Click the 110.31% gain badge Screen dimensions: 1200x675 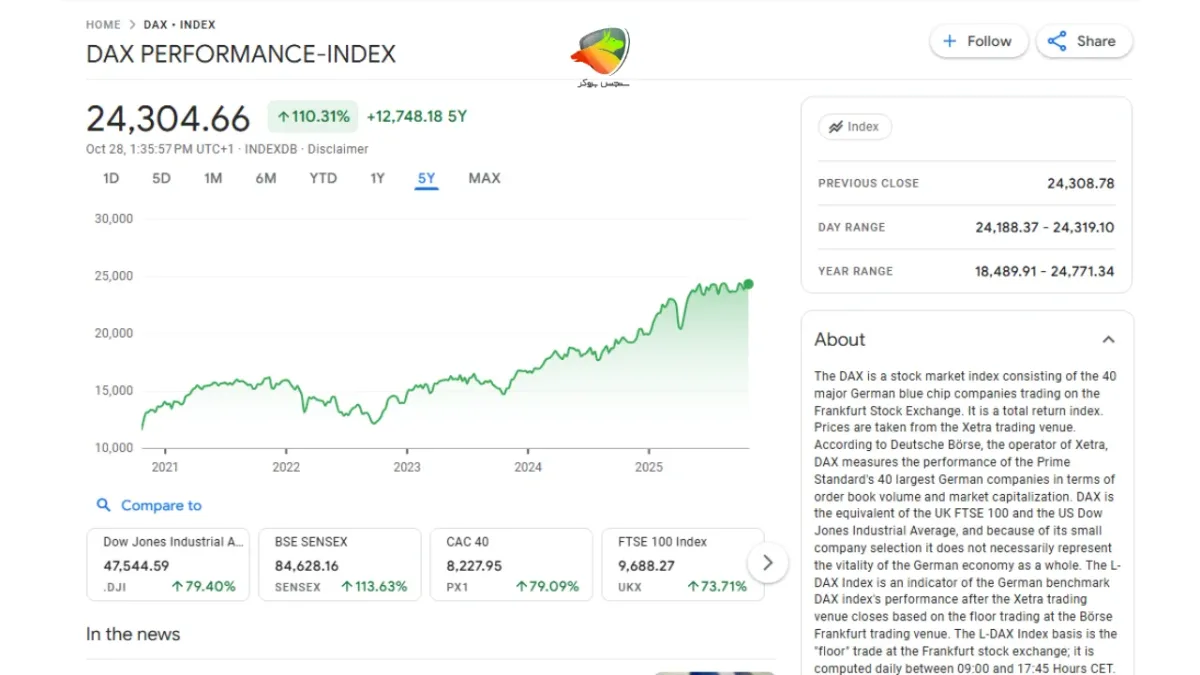(x=313, y=116)
